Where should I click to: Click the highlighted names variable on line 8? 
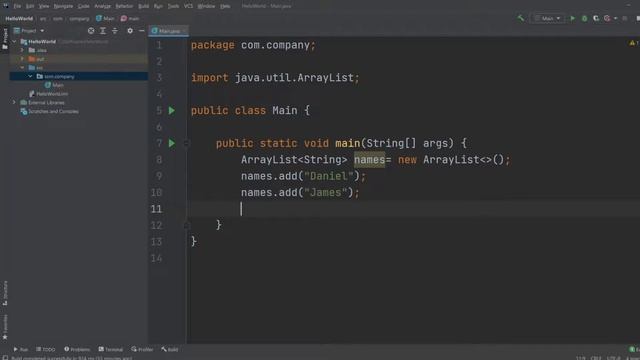coord(369,160)
